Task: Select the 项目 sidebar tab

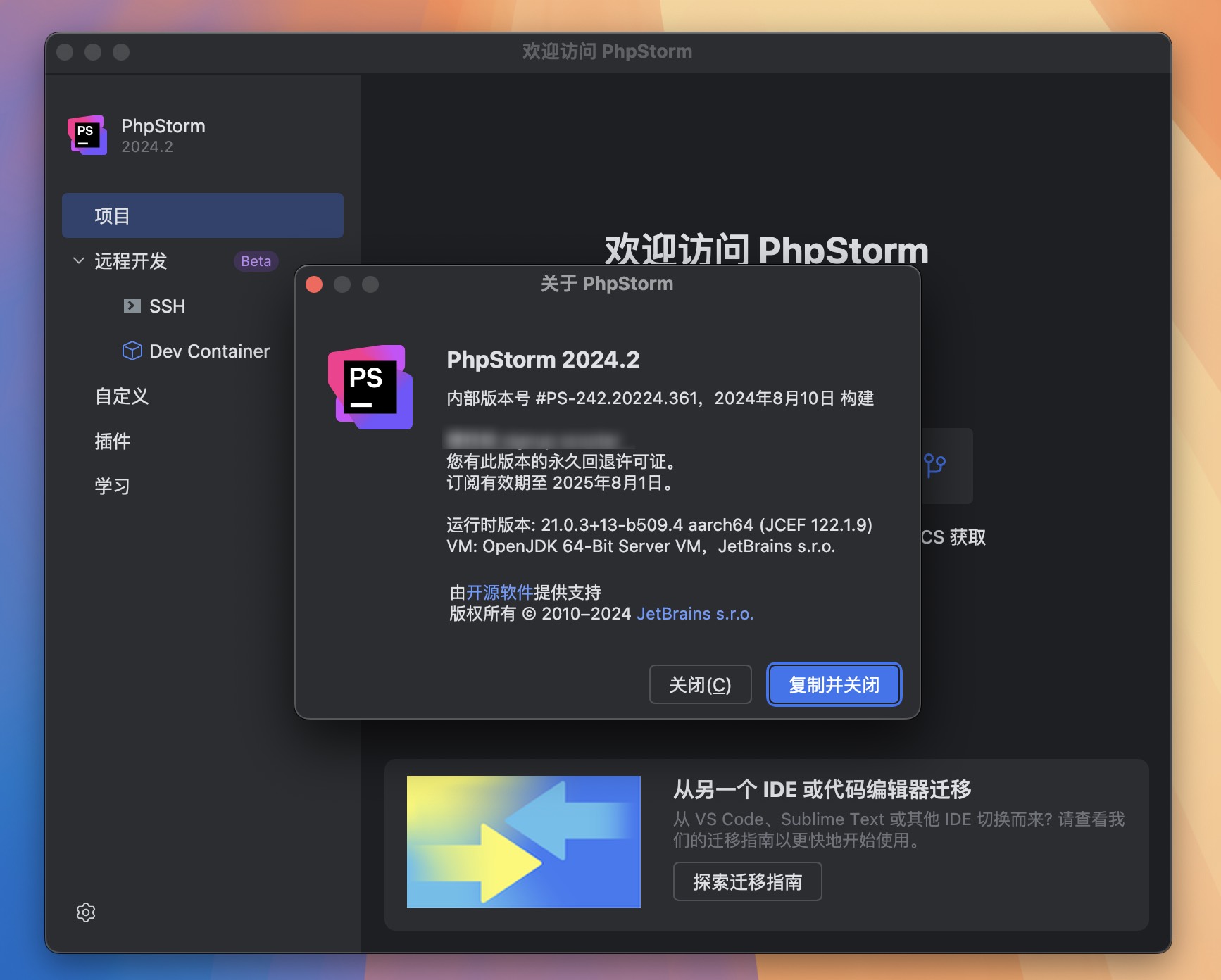Action: pyautogui.click(x=203, y=215)
